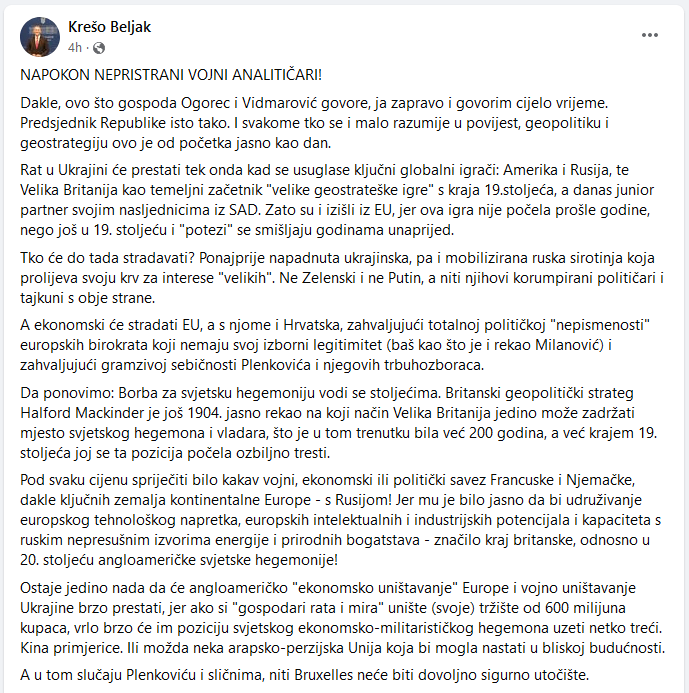
Task: Open the Krešo Beljak profile name link
Action: [110, 27]
